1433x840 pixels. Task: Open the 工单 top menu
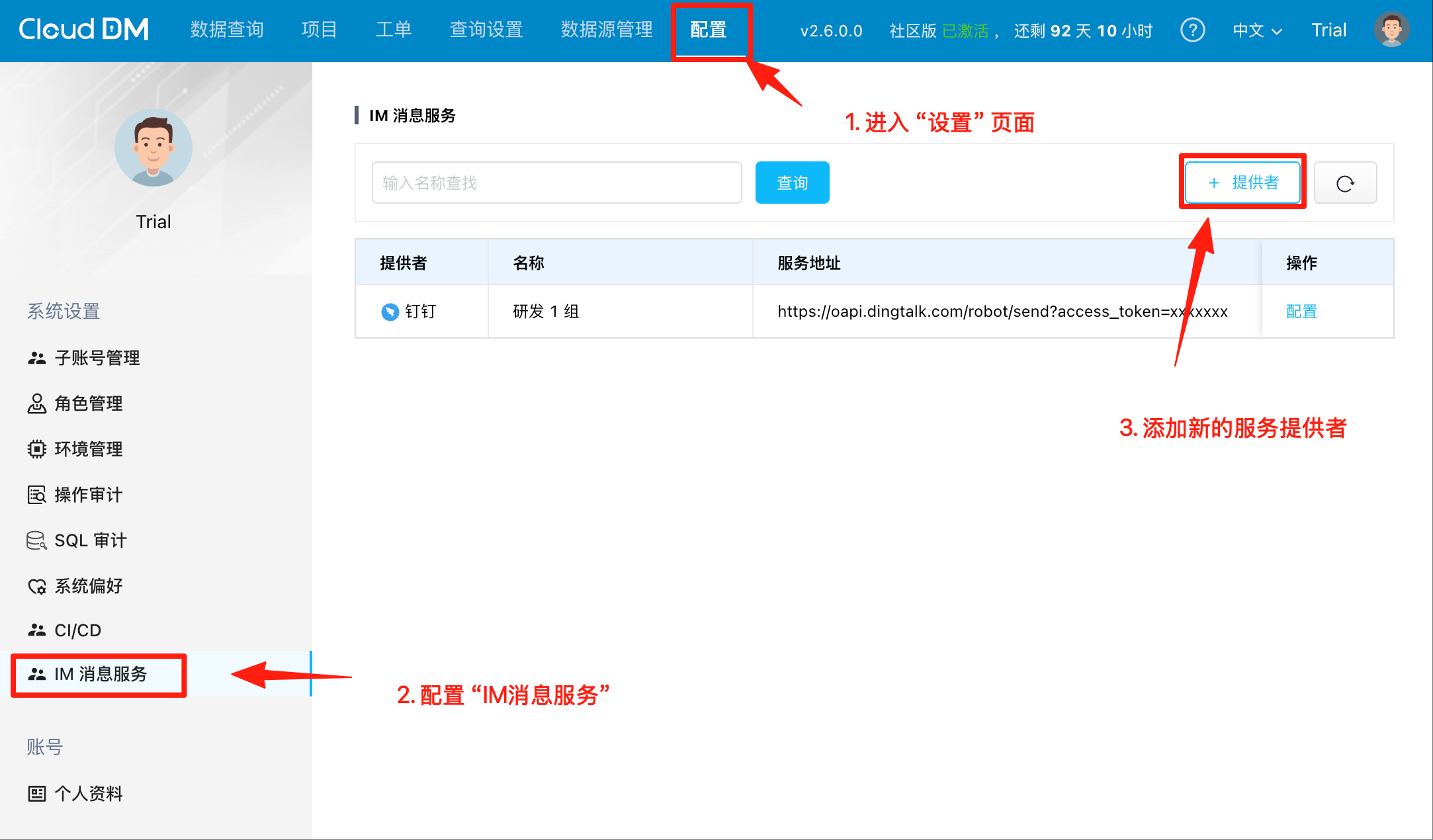(393, 30)
